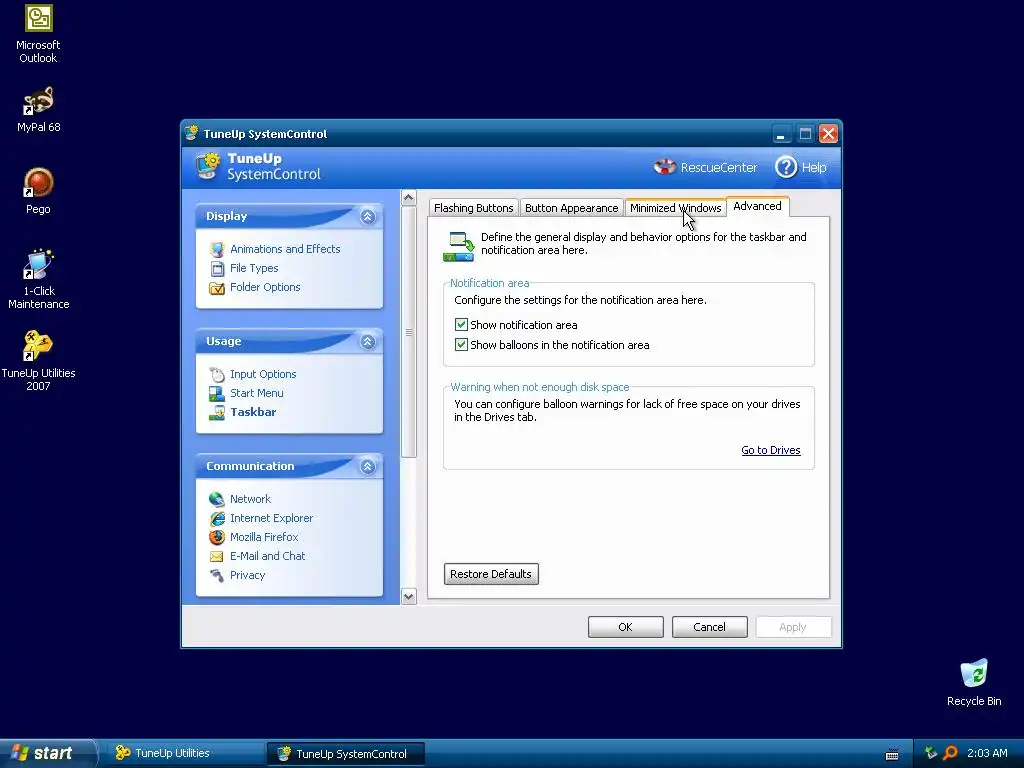
Task: Uncheck Show balloons in the notification area
Action: point(461,344)
